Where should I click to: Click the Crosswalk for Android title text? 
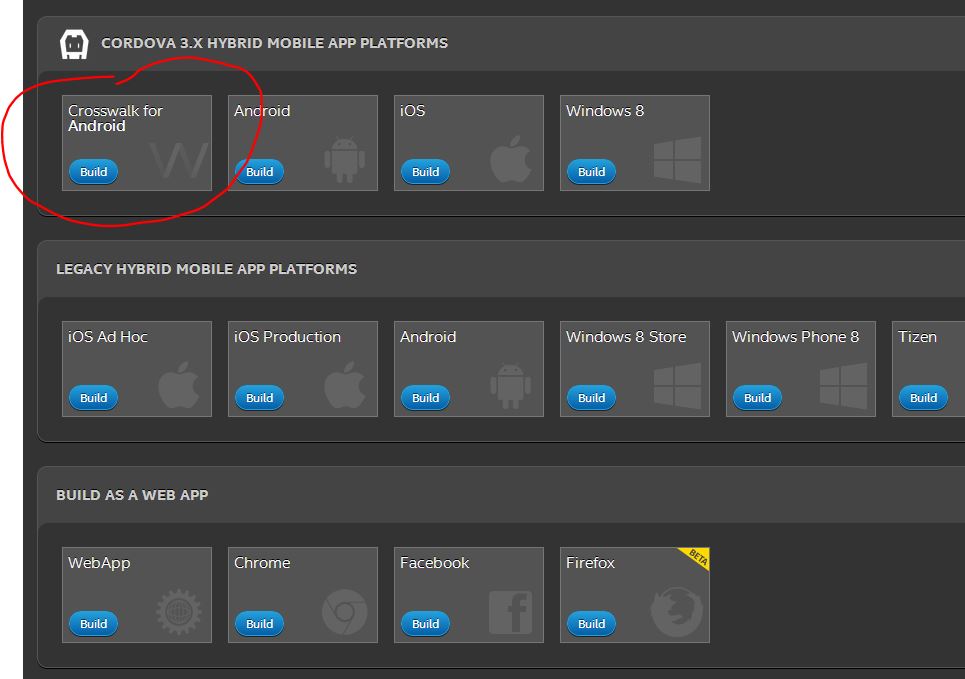coord(115,118)
